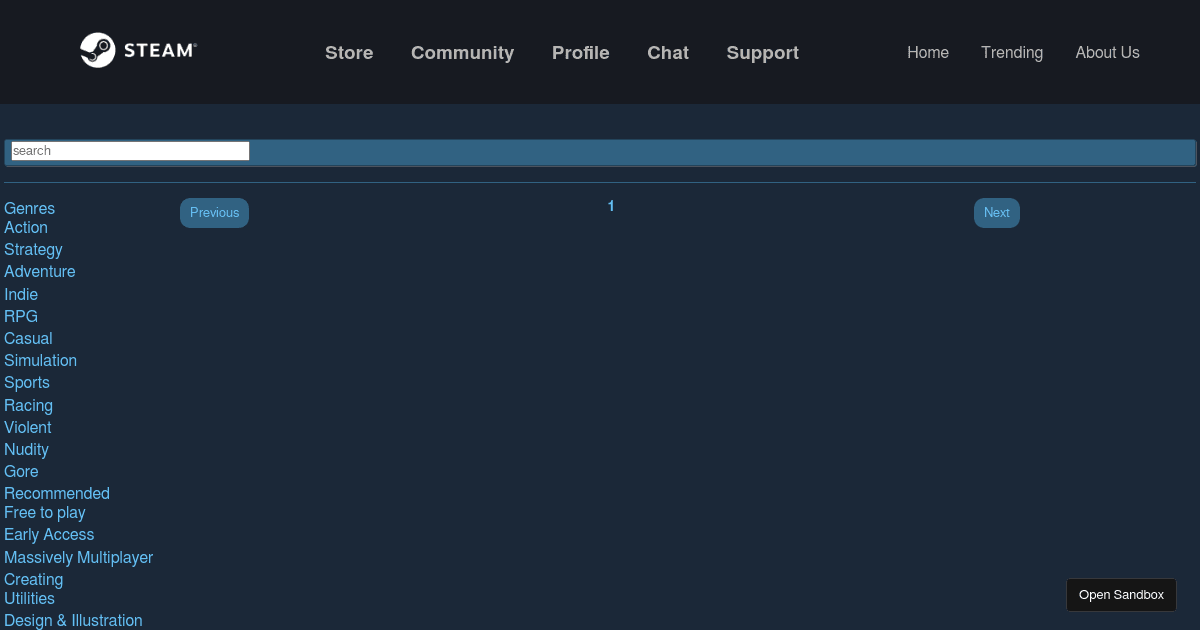Filter by Free to play
1200x630 pixels.
(x=45, y=512)
